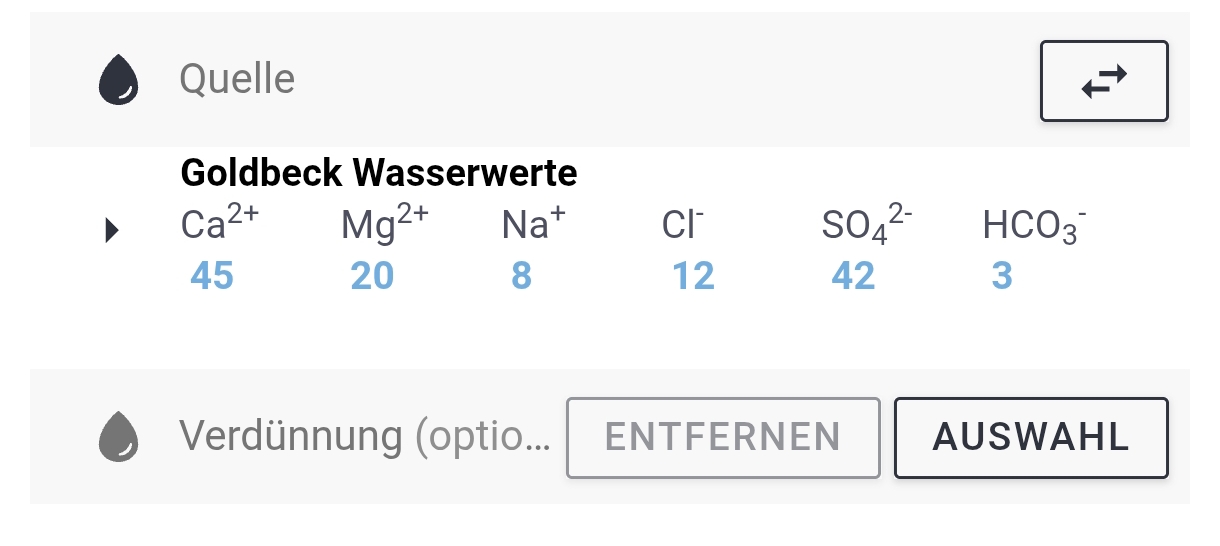Click the Mg2+ ion label
The width and height of the screenshot is (1220, 546).
coord(384,225)
